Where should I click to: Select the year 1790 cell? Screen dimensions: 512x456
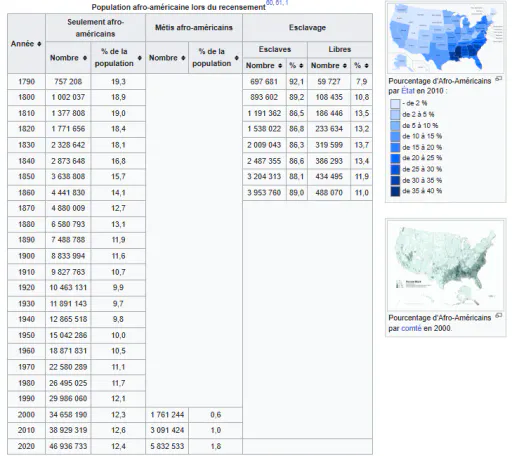coord(26,82)
